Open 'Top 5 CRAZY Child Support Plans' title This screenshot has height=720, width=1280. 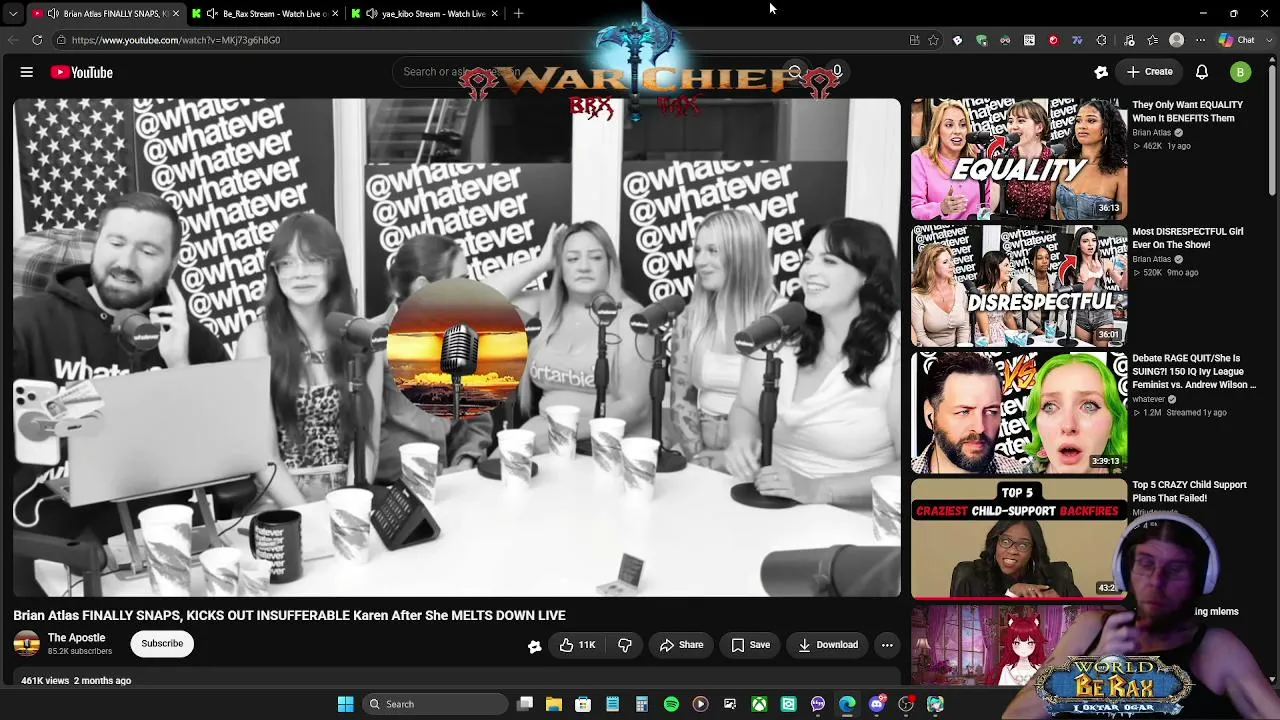coord(1190,491)
